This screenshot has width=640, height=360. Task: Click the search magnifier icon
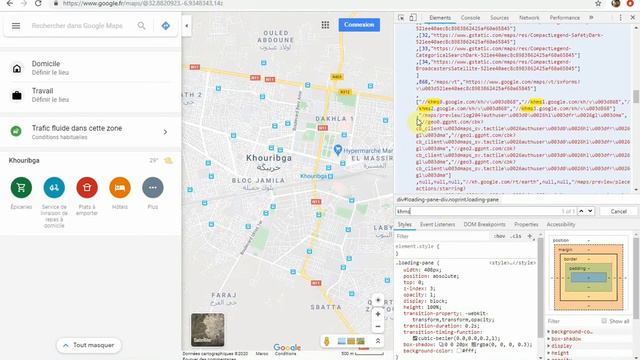(x=141, y=26)
